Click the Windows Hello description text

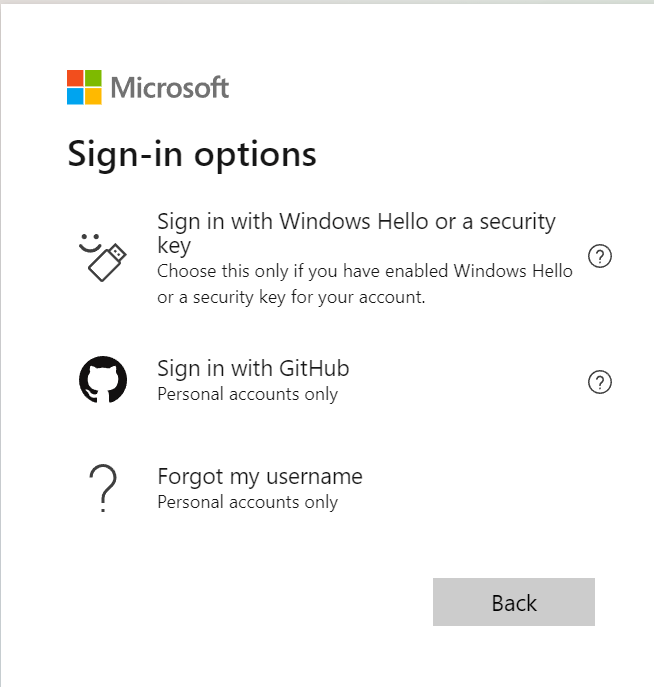click(x=365, y=284)
